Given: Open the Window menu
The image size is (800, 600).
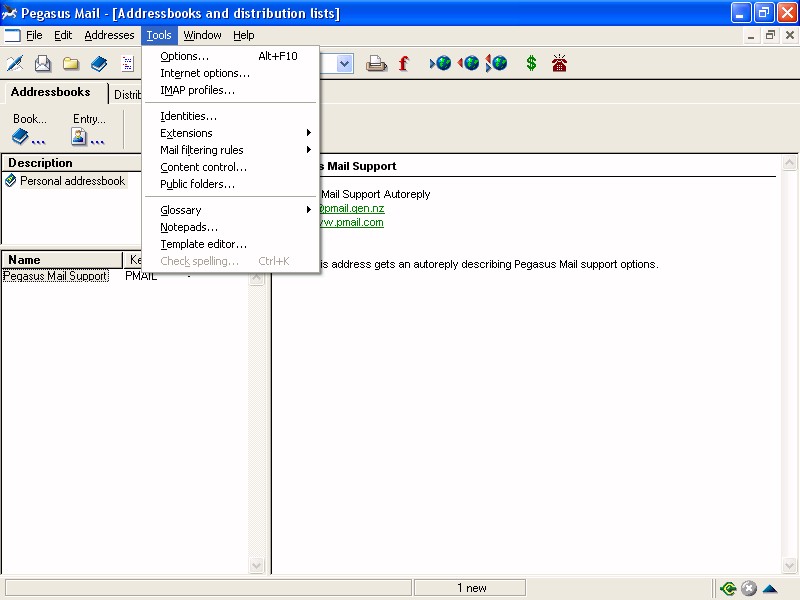Looking at the screenshot, I should coord(202,35).
